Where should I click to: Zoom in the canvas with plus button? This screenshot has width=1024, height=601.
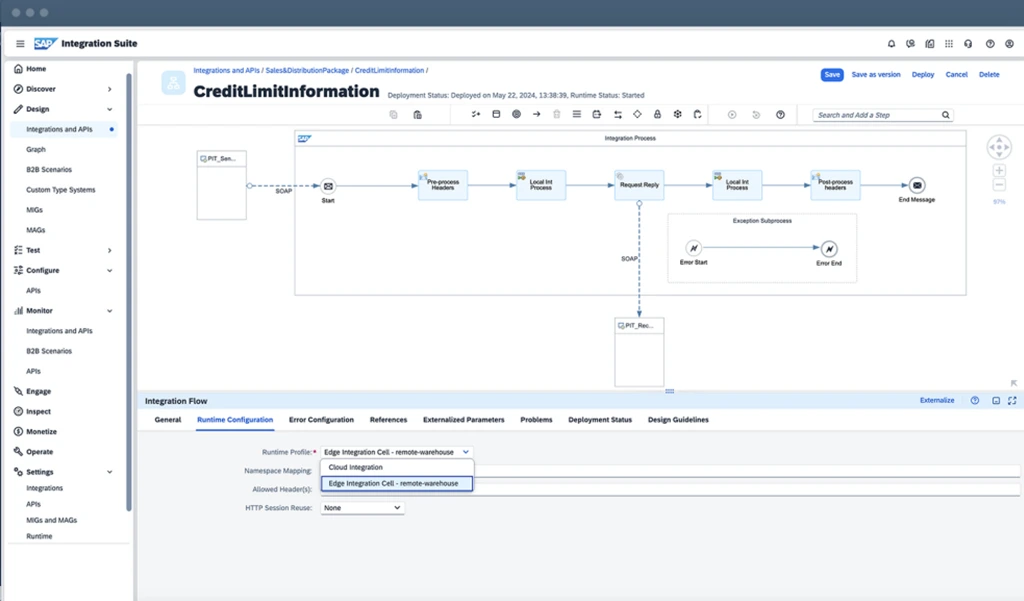999,171
